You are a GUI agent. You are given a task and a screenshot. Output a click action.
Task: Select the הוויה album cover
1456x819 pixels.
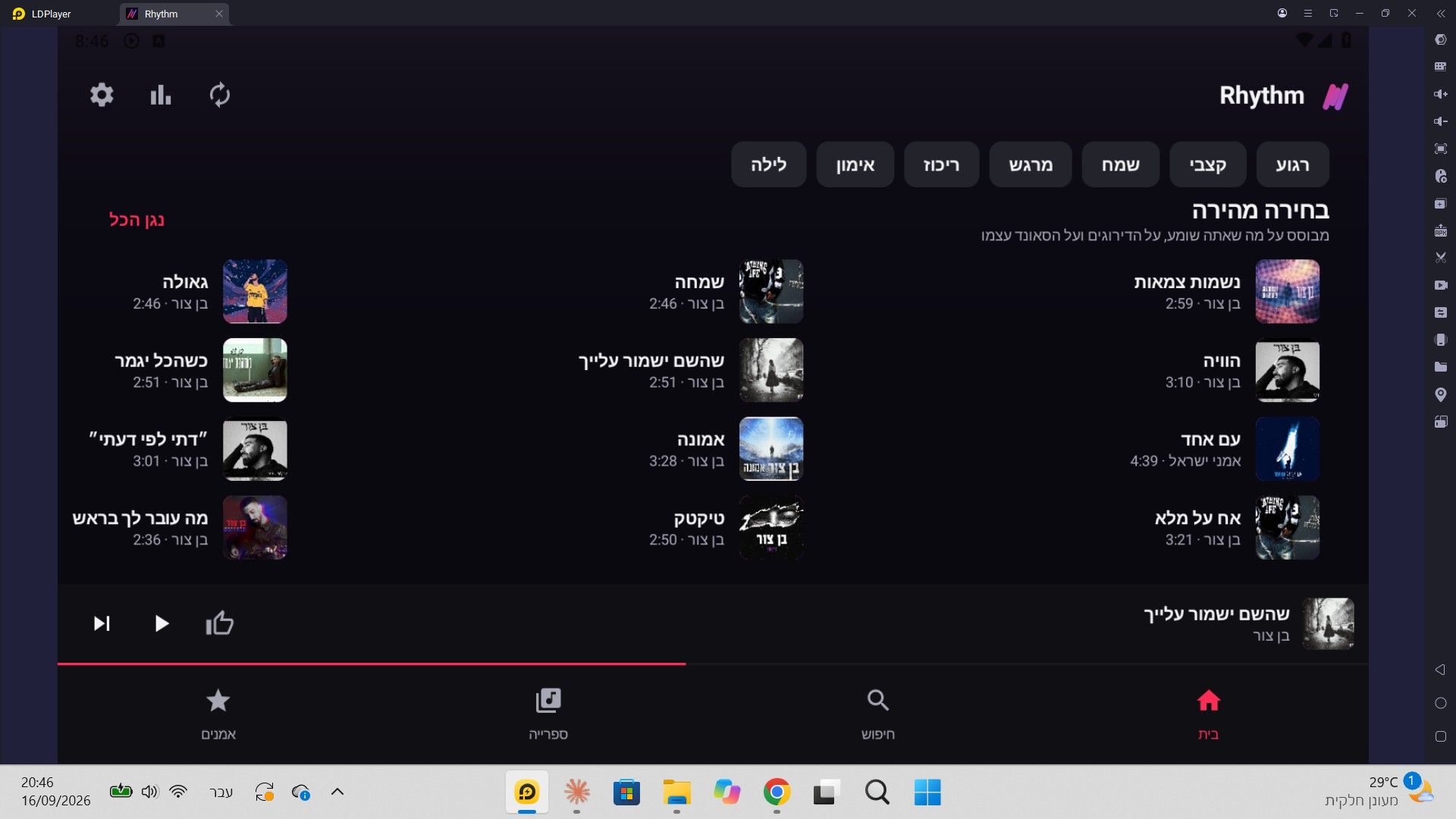1288,370
